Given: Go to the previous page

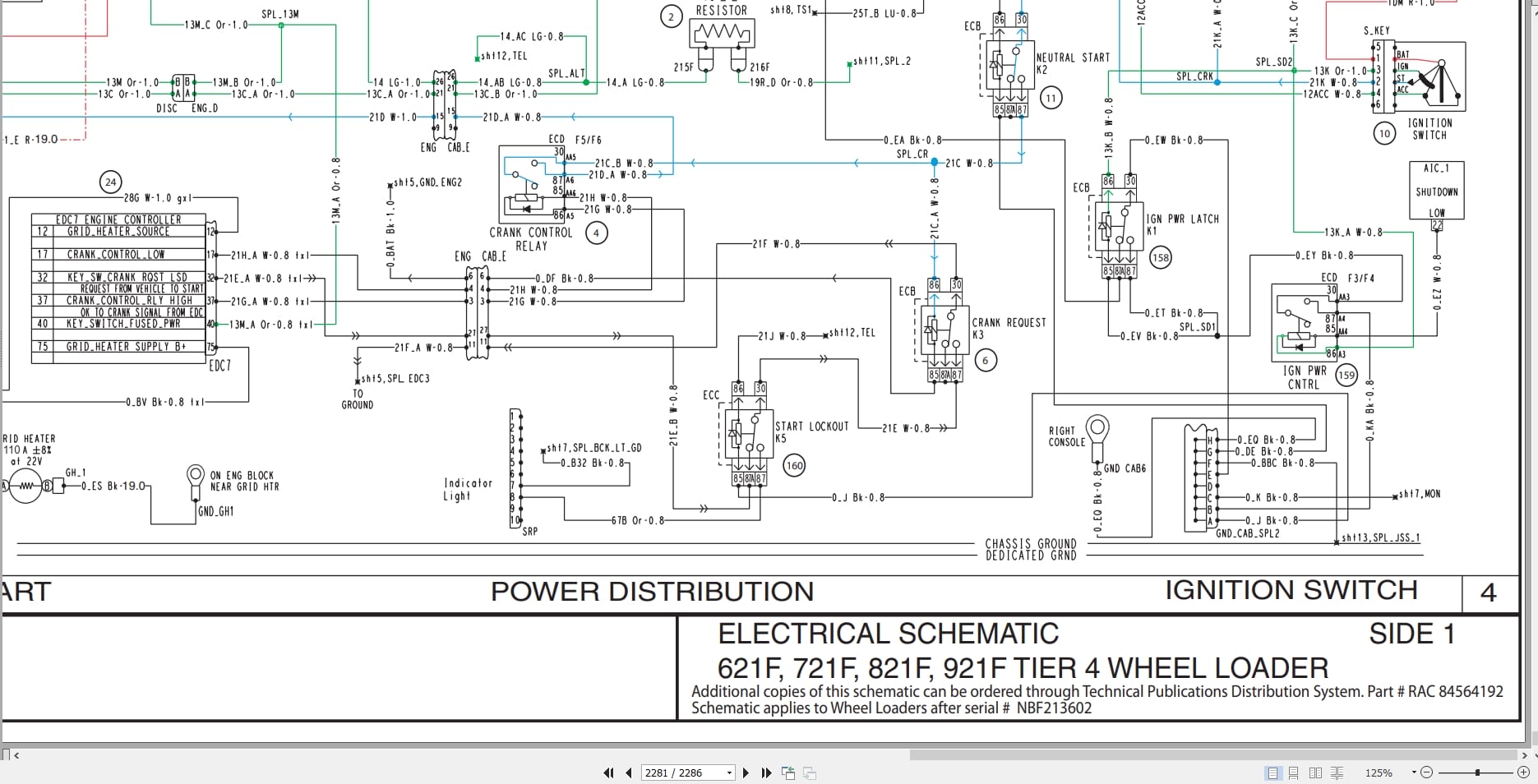Looking at the screenshot, I should coord(629,772).
